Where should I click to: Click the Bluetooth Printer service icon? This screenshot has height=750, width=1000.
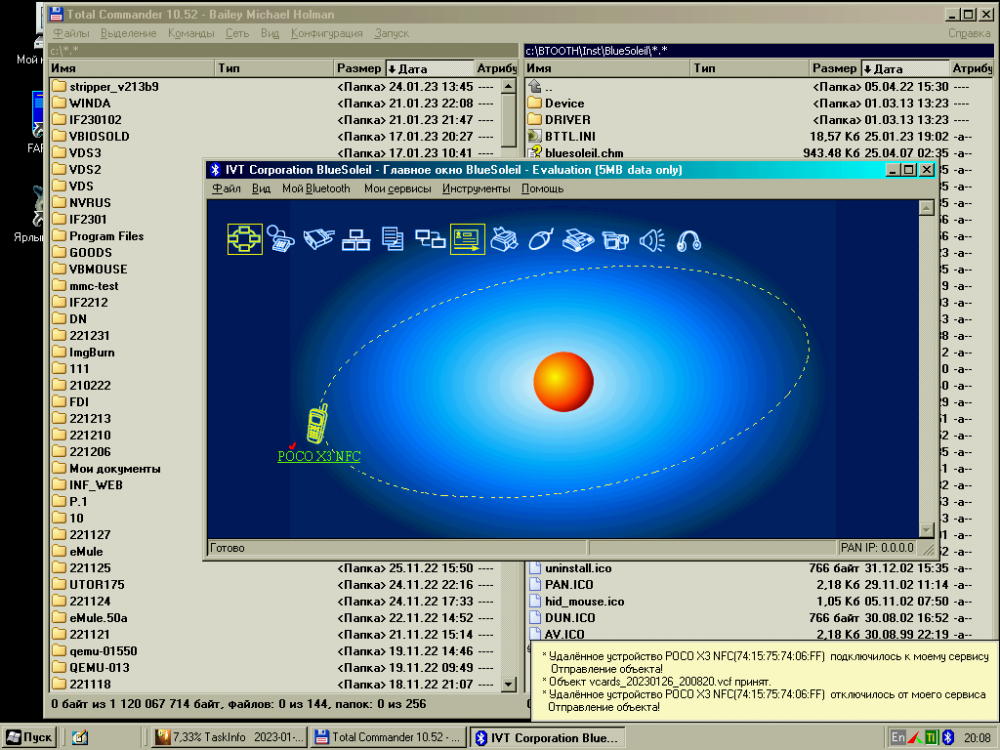[x=505, y=240]
